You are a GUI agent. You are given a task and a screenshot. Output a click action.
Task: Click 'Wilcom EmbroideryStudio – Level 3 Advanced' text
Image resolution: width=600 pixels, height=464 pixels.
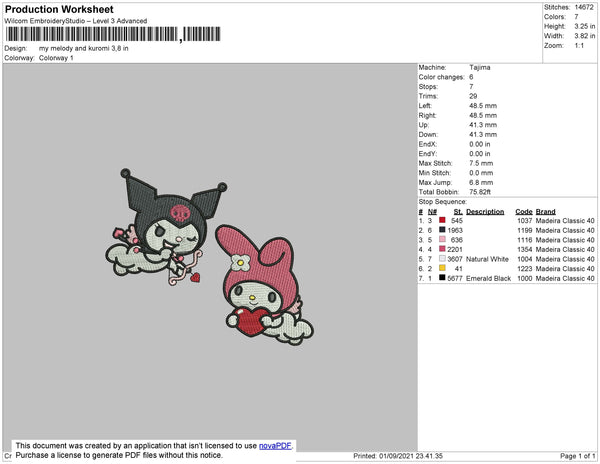point(76,21)
